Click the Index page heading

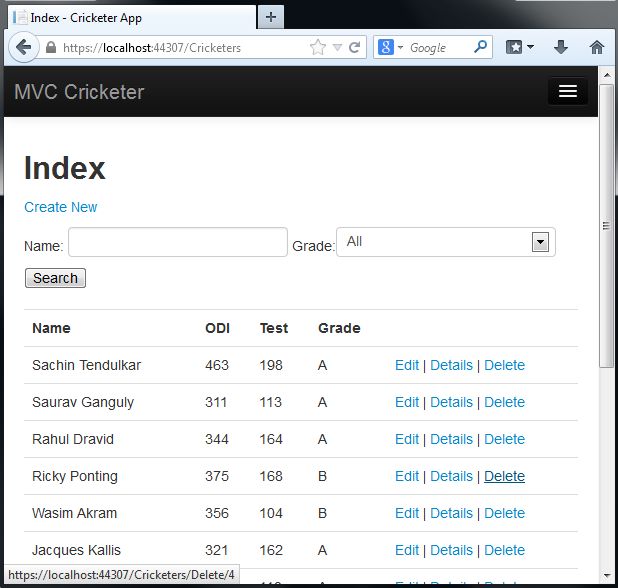point(65,168)
